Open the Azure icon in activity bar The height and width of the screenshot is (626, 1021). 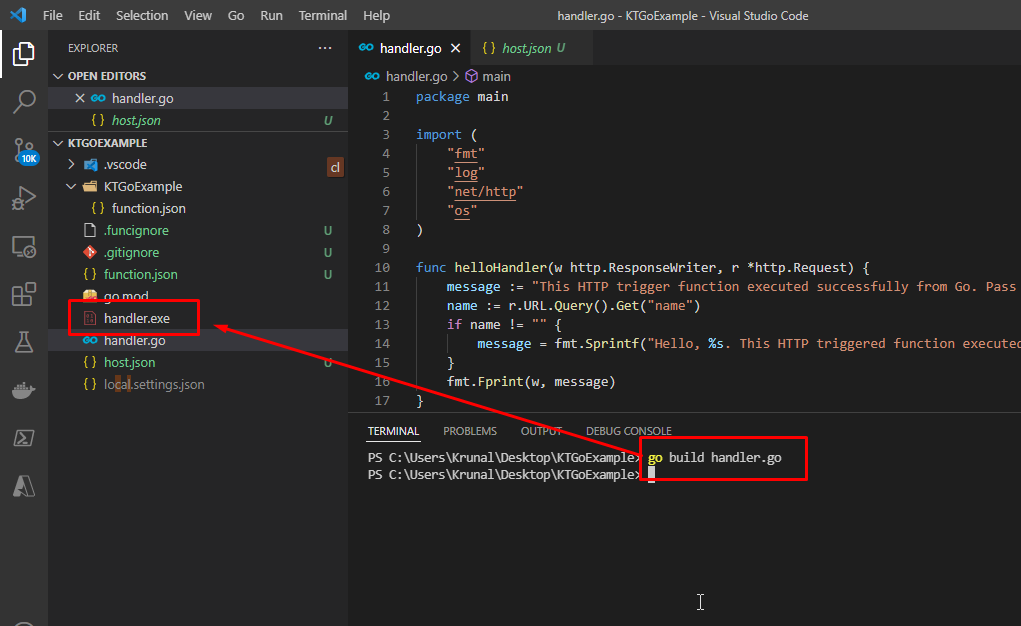tap(23, 486)
